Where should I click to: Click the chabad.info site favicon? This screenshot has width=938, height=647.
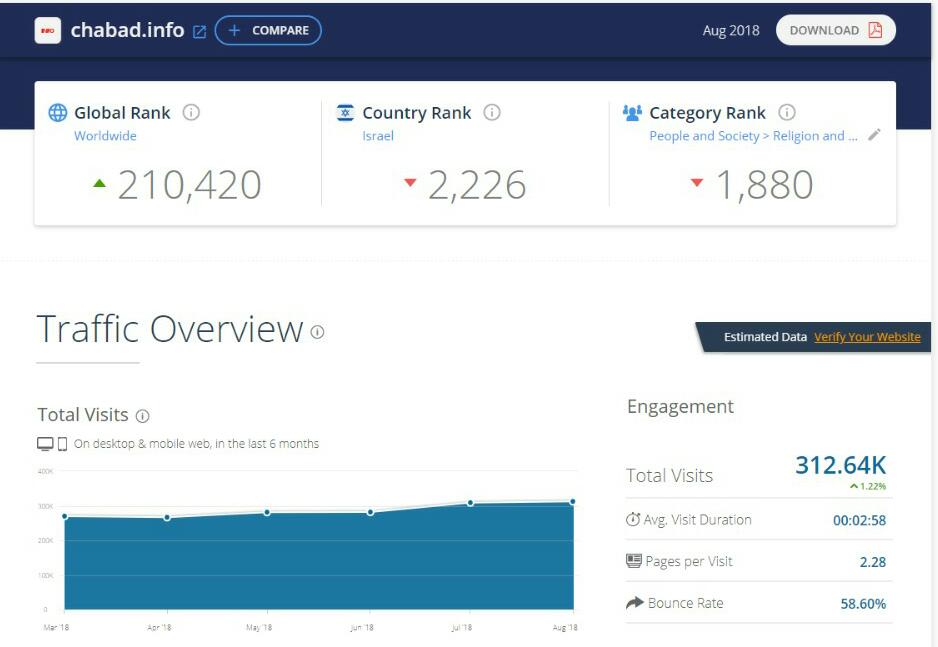[x=47, y=31]
